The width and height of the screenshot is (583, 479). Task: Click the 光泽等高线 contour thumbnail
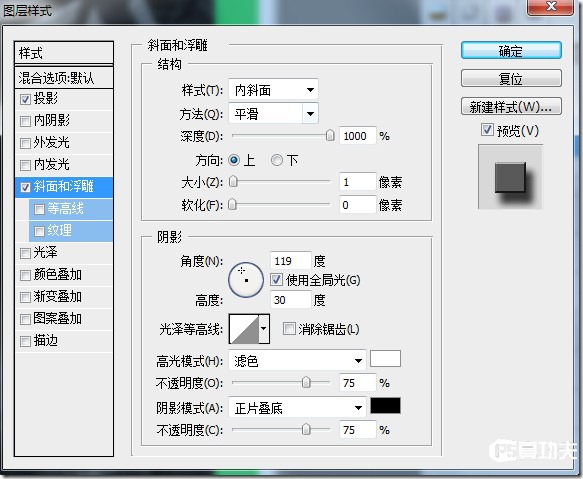coord(244,329)
